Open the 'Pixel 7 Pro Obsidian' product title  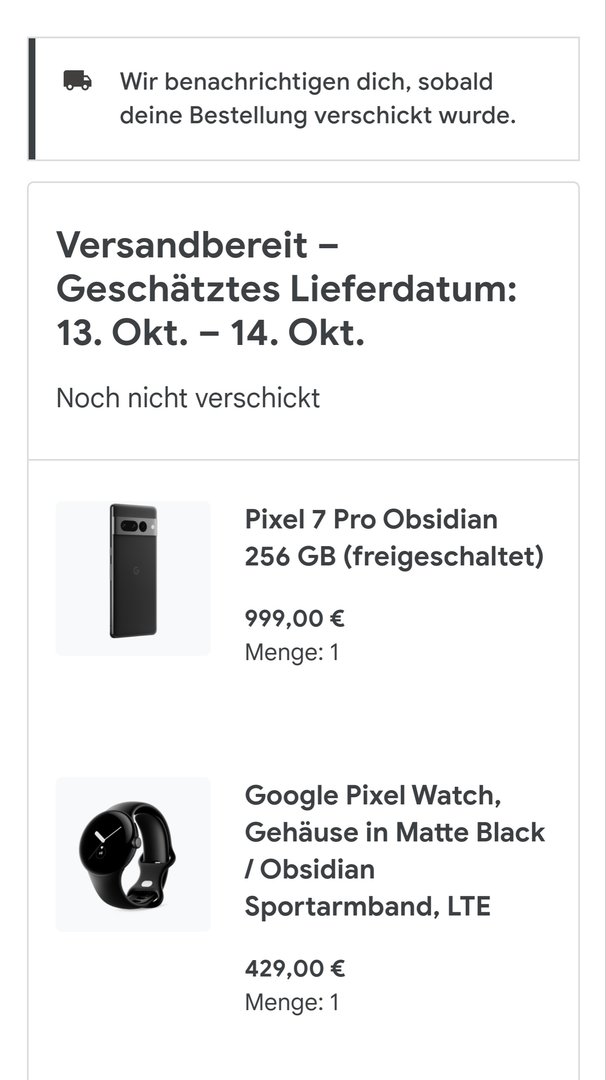[x=371, y=519]
